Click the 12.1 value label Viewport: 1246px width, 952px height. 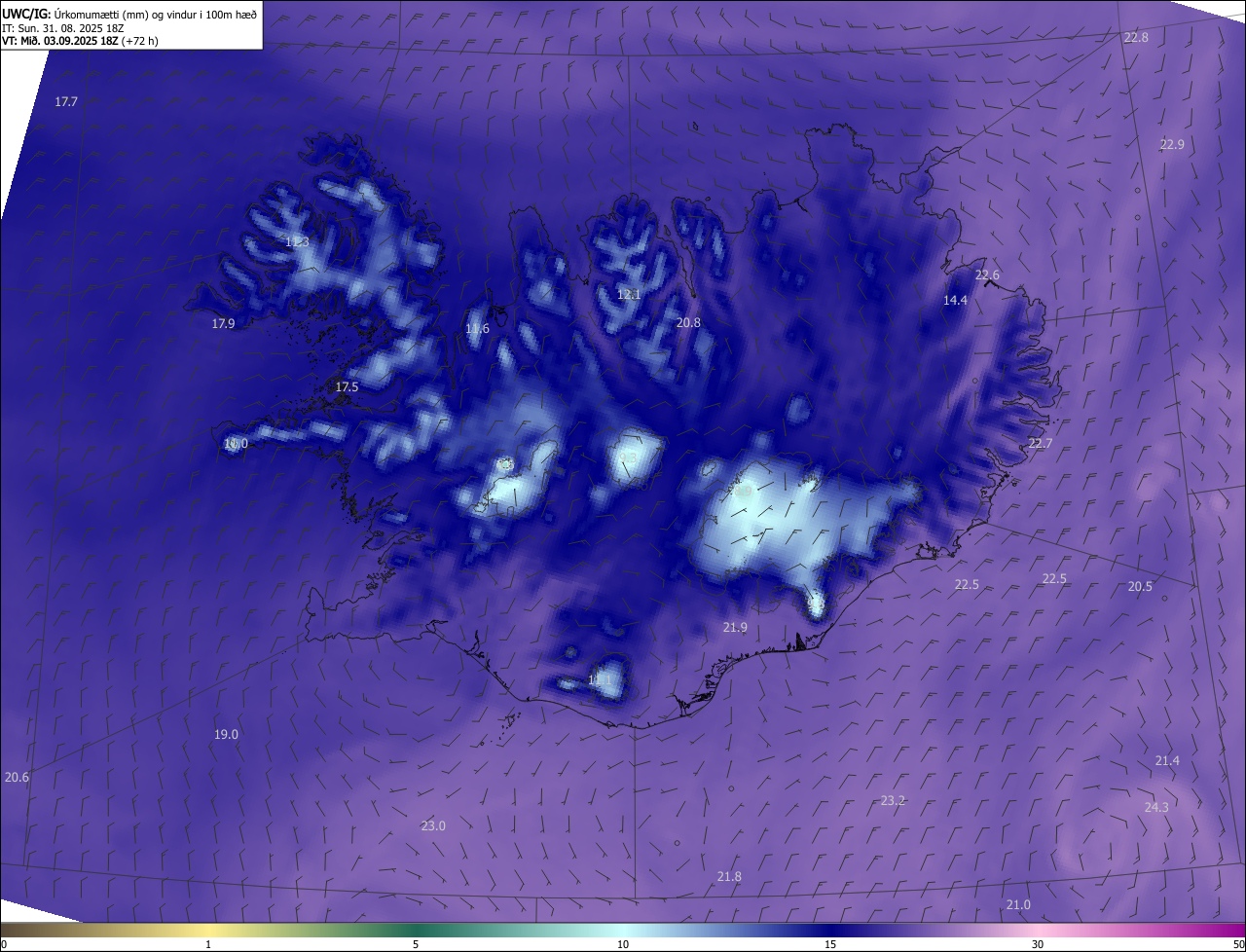pos(629,294)
